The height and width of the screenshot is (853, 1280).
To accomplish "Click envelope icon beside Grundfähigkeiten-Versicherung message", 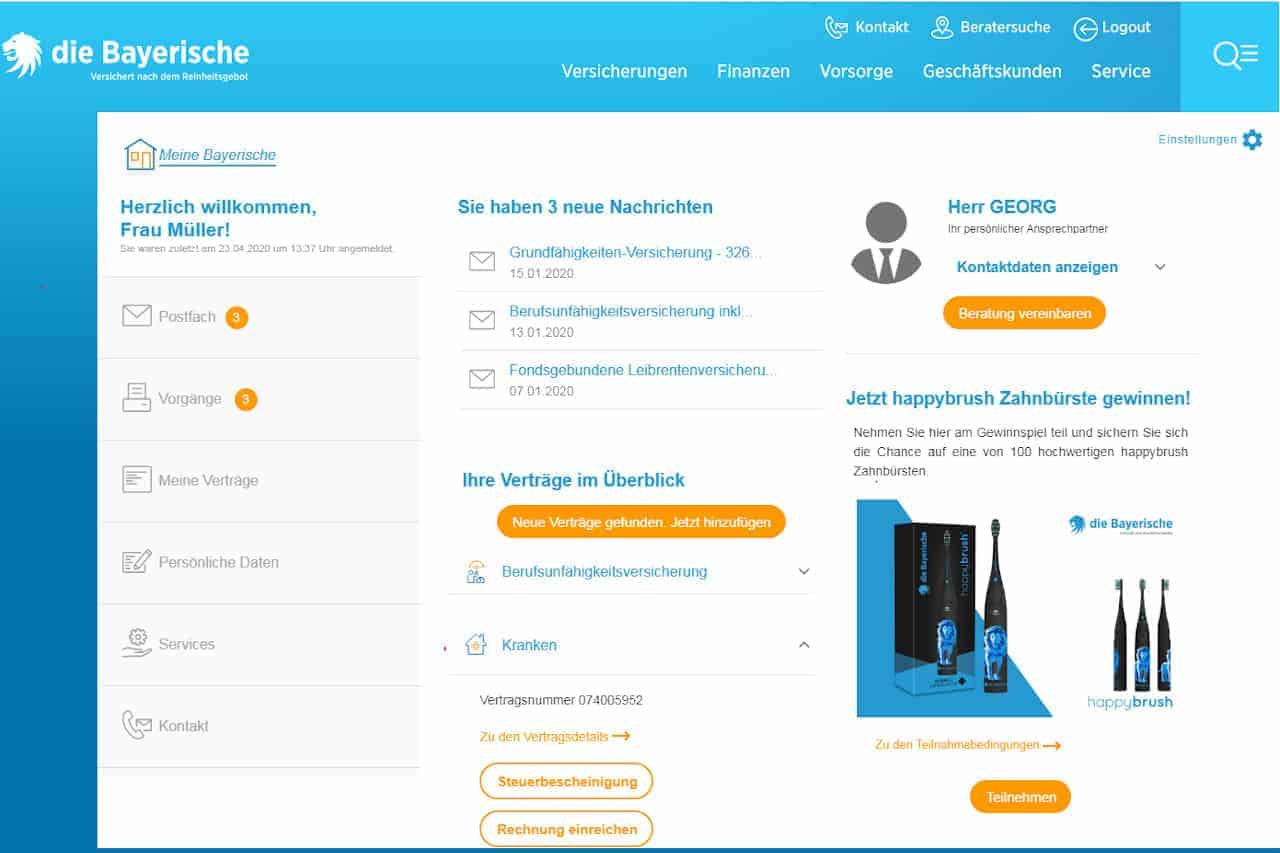I will pos(482,262).
